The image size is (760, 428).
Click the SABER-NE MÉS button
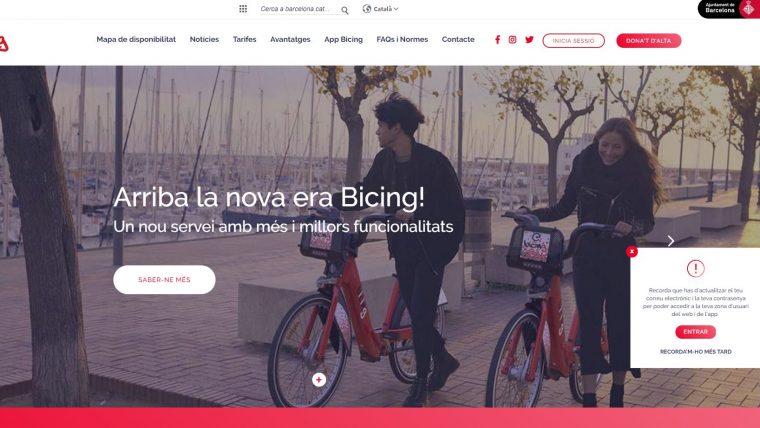pyautogui.click(x=164, y=280)
